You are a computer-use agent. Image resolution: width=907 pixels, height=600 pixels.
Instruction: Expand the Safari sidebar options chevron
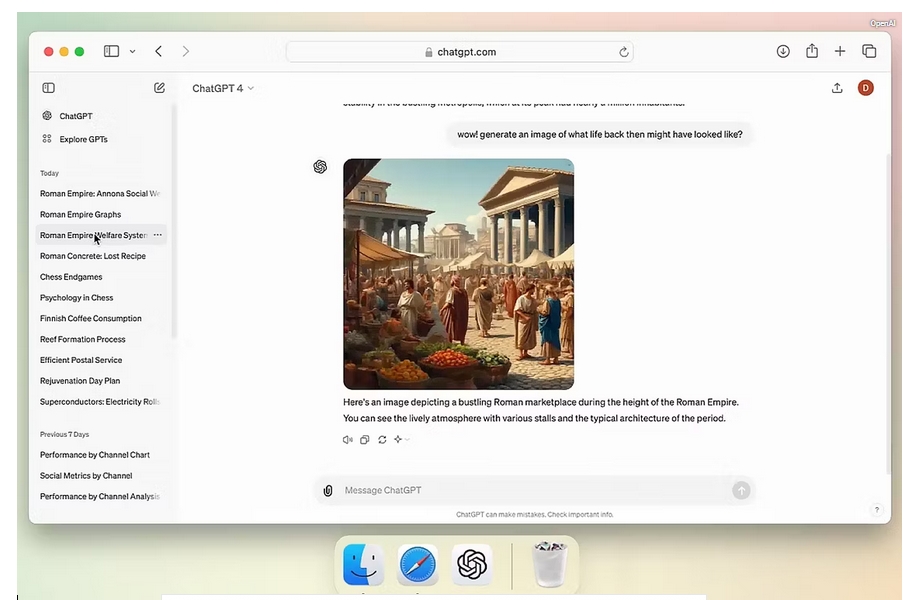(x=132, y=51)
